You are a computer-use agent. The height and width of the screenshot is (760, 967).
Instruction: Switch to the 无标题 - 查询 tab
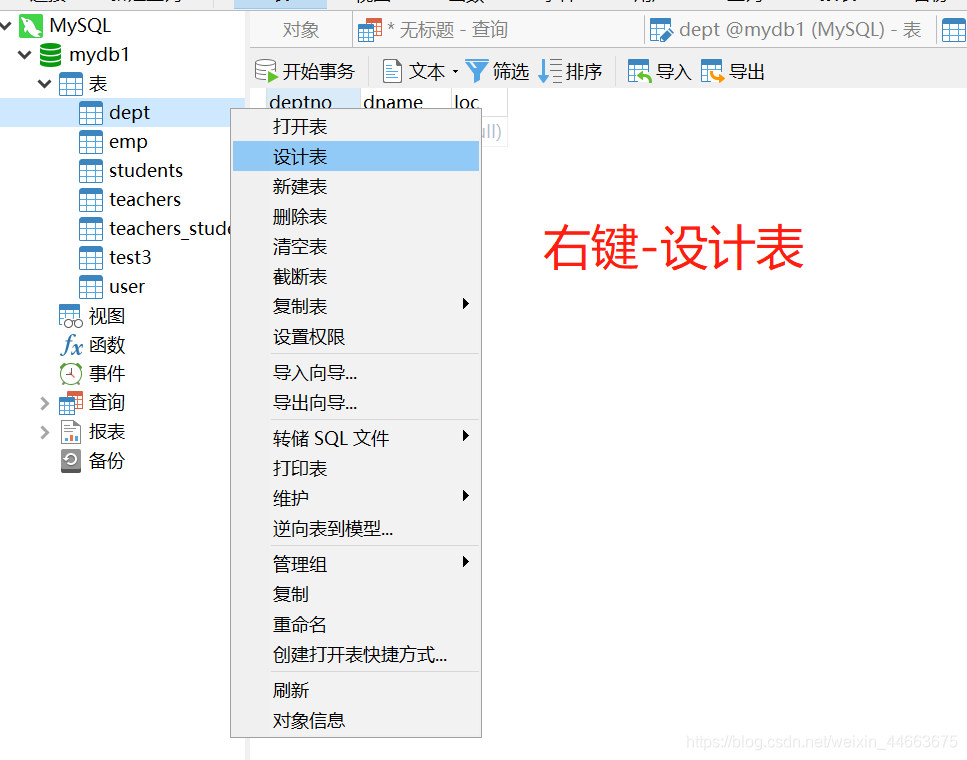(x=498, y=30)
